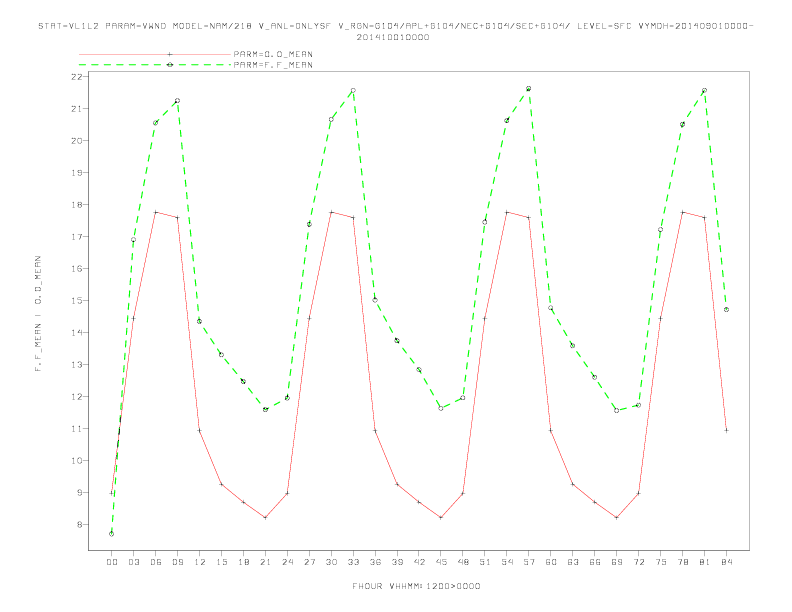The image size is (792, 612).
Task: Click the green F.F_MEAN peak marker at hour 57
Action: pyautogui.click(x=529, y=89)
